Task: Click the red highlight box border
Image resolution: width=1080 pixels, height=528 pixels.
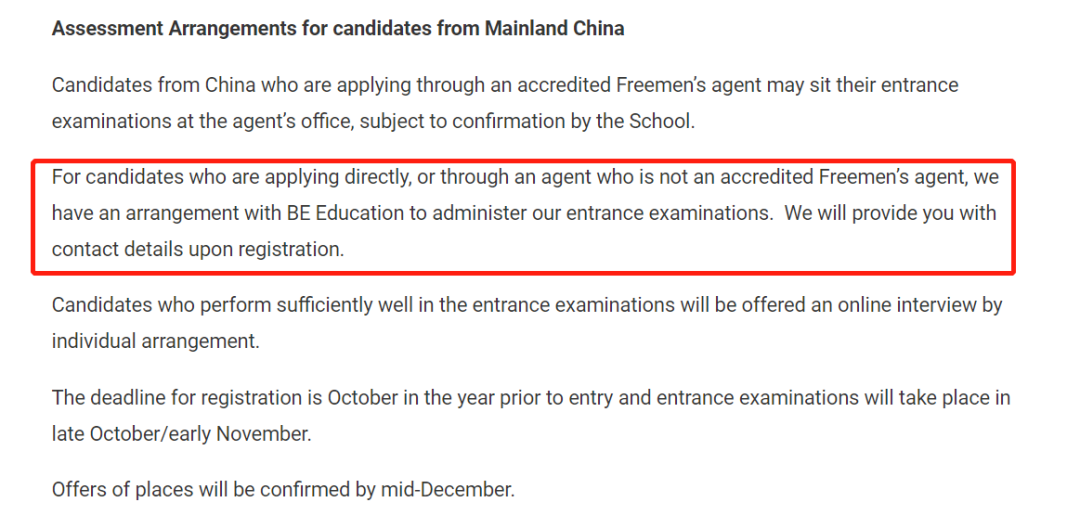Action: (523, 163)
